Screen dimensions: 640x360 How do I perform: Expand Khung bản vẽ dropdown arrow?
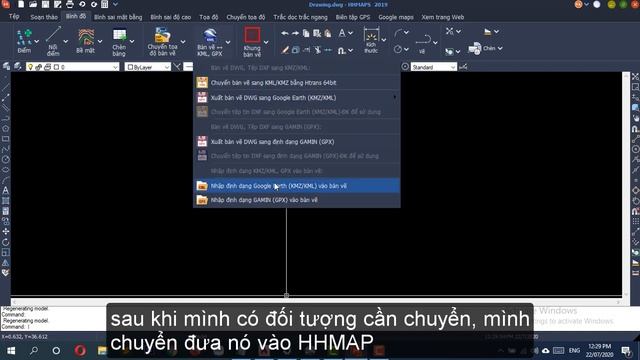tap(266, 42)
